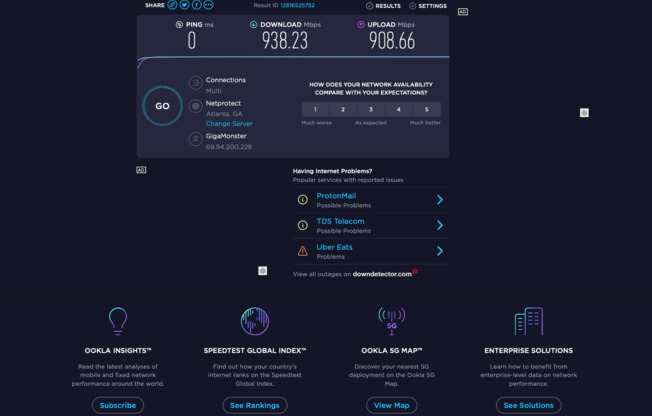The image size is (652, 416).
Task: Copy the share link icon
Action: point(172,5)
